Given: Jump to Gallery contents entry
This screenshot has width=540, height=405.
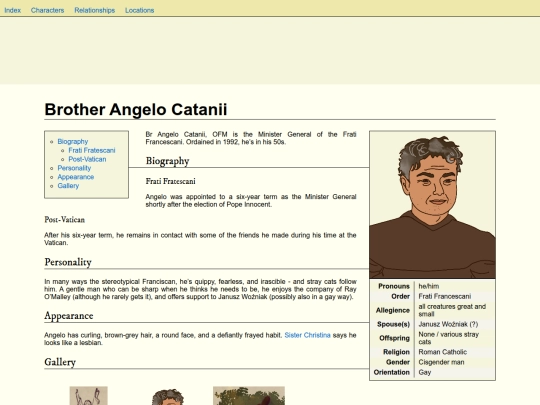Looking at the screenshot, I should coord(68,186).
